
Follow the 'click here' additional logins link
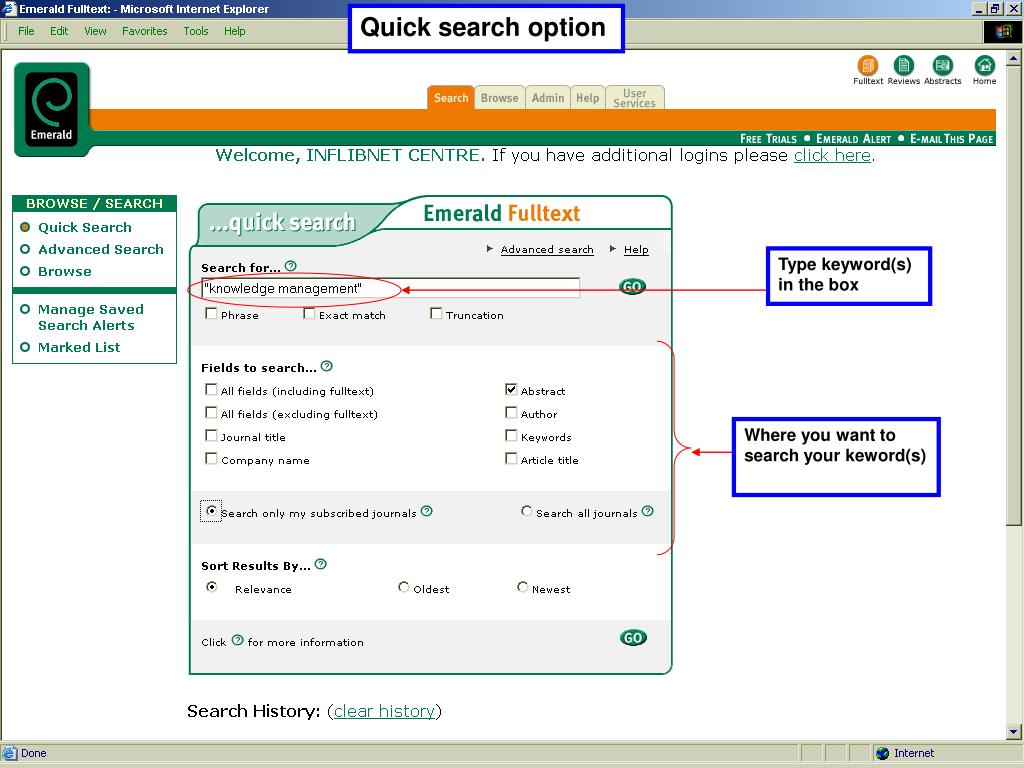pos(832,155)
